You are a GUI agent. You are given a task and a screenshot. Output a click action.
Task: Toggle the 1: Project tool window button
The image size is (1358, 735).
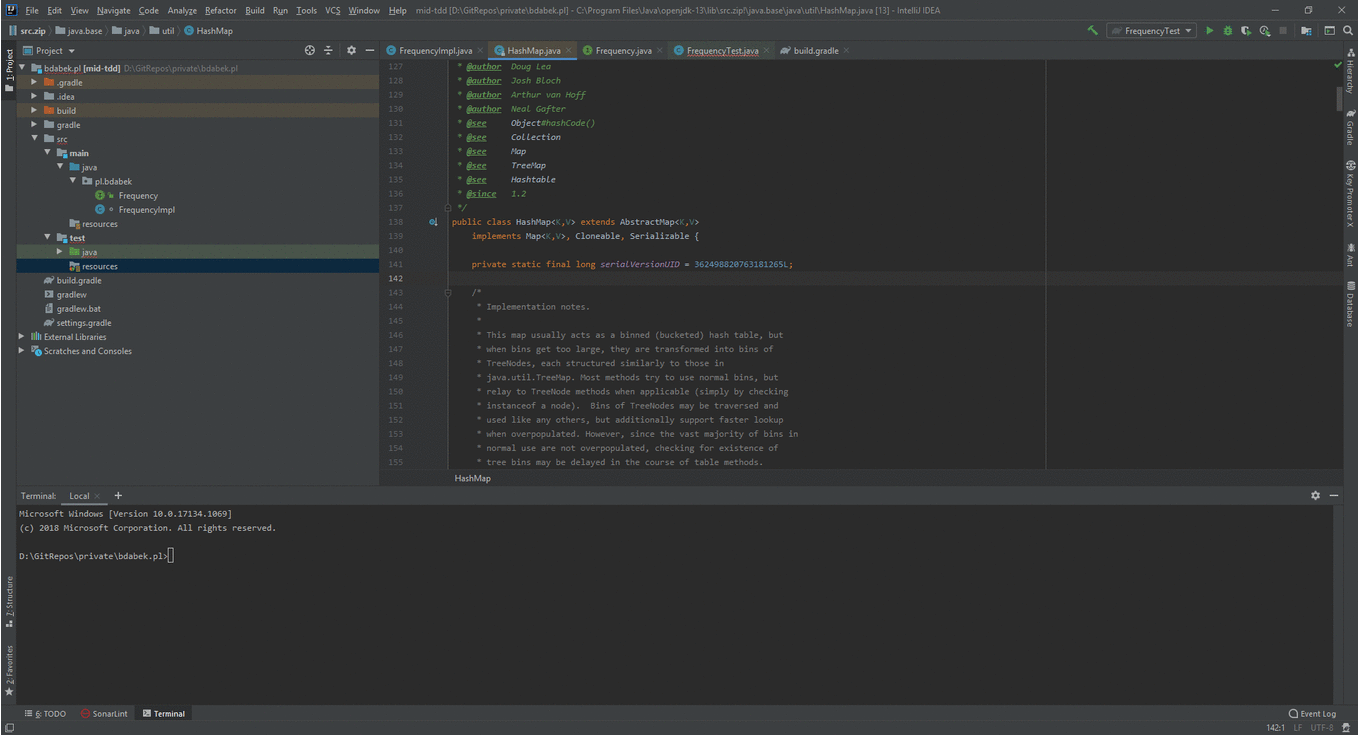[9, 69]
